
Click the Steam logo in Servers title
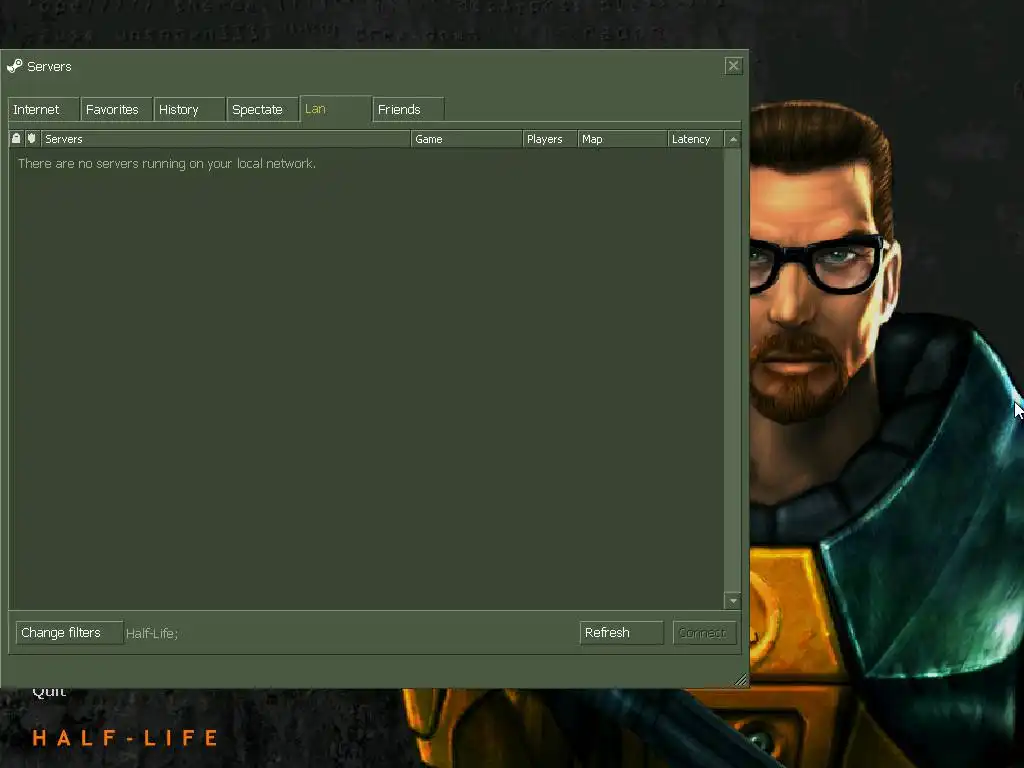coord(14,66)
